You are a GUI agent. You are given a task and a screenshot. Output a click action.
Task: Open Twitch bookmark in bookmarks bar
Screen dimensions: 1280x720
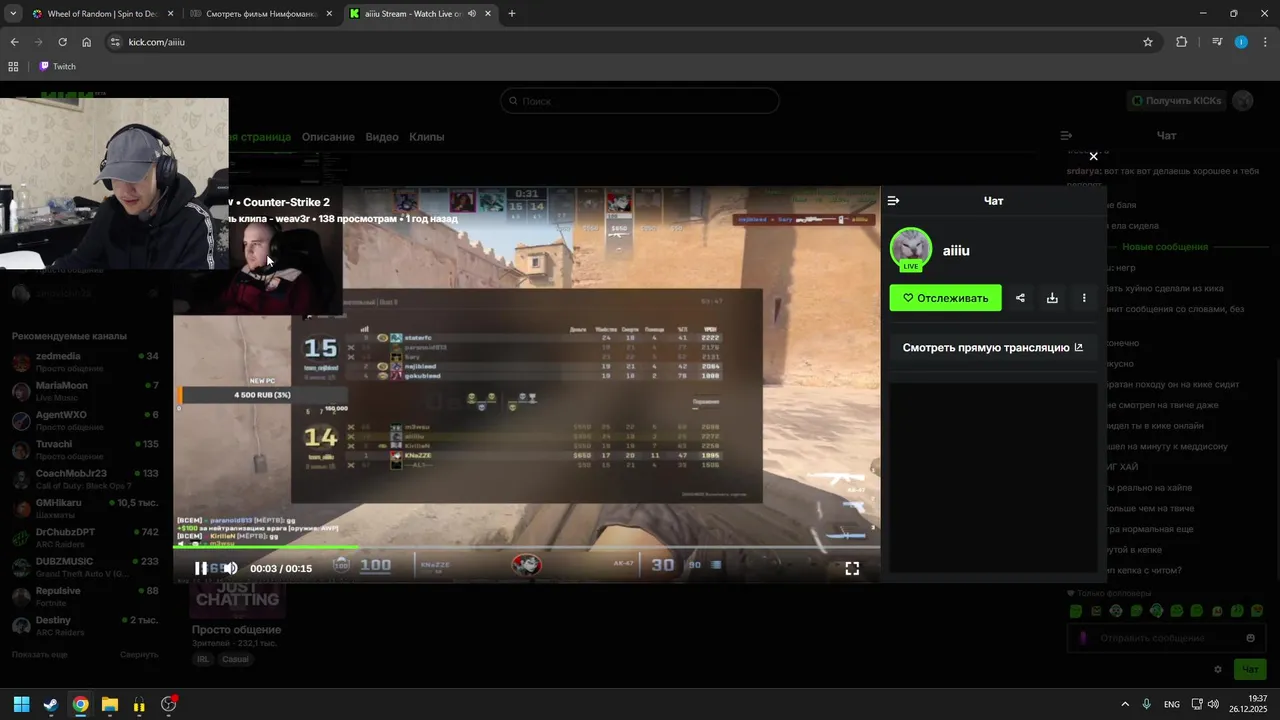coord(57,66)
